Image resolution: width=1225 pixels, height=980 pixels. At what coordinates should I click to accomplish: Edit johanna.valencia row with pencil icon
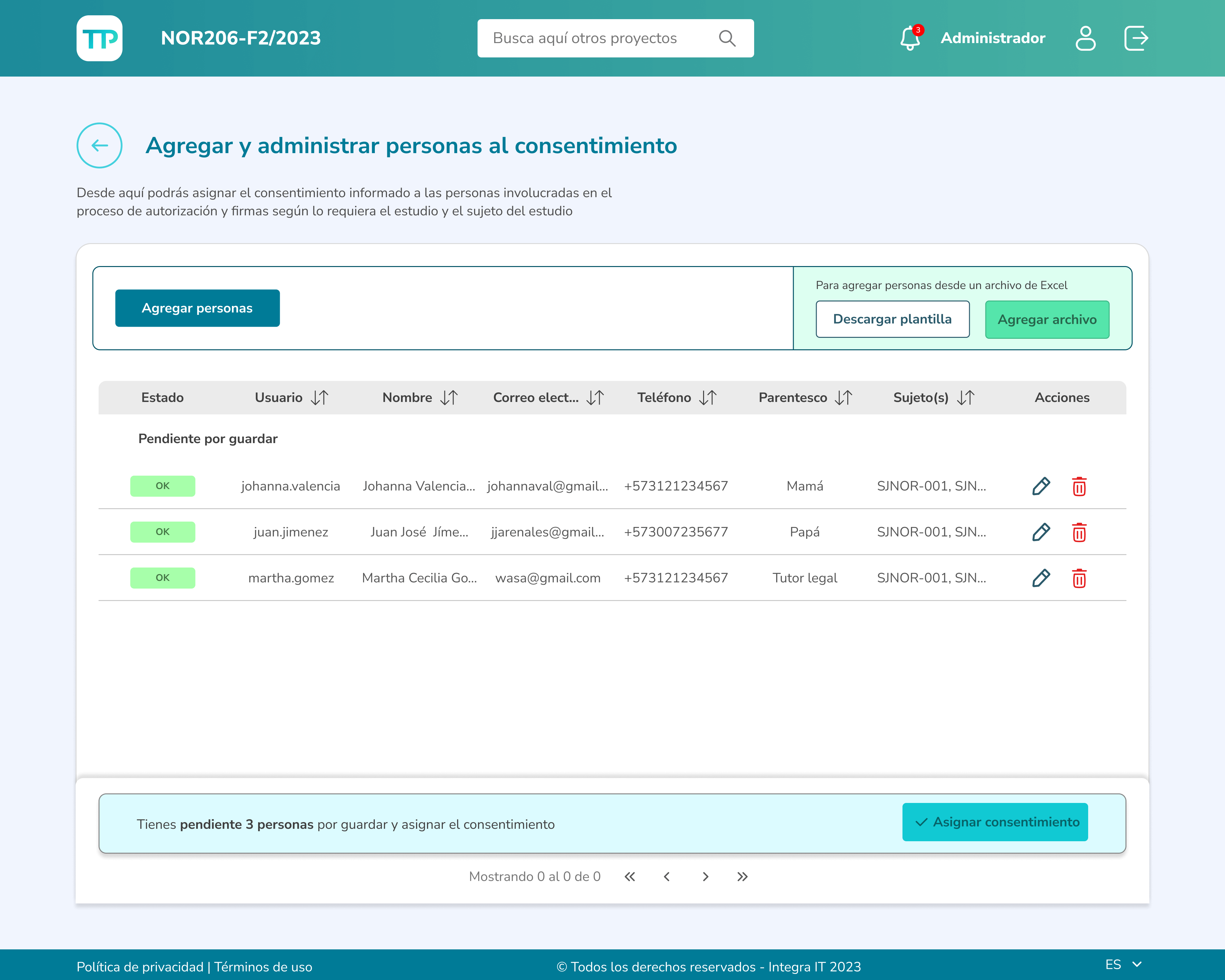tap(1041, 486)
